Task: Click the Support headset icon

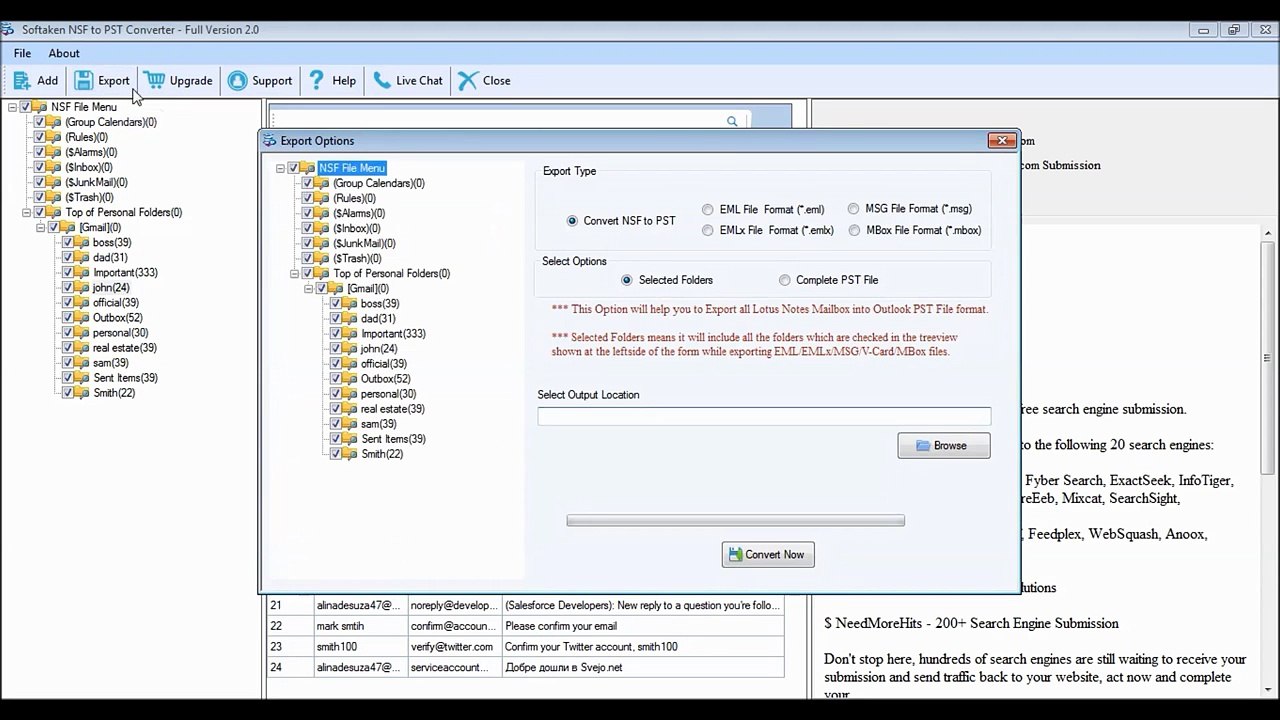Action: (x=237, y=81)
